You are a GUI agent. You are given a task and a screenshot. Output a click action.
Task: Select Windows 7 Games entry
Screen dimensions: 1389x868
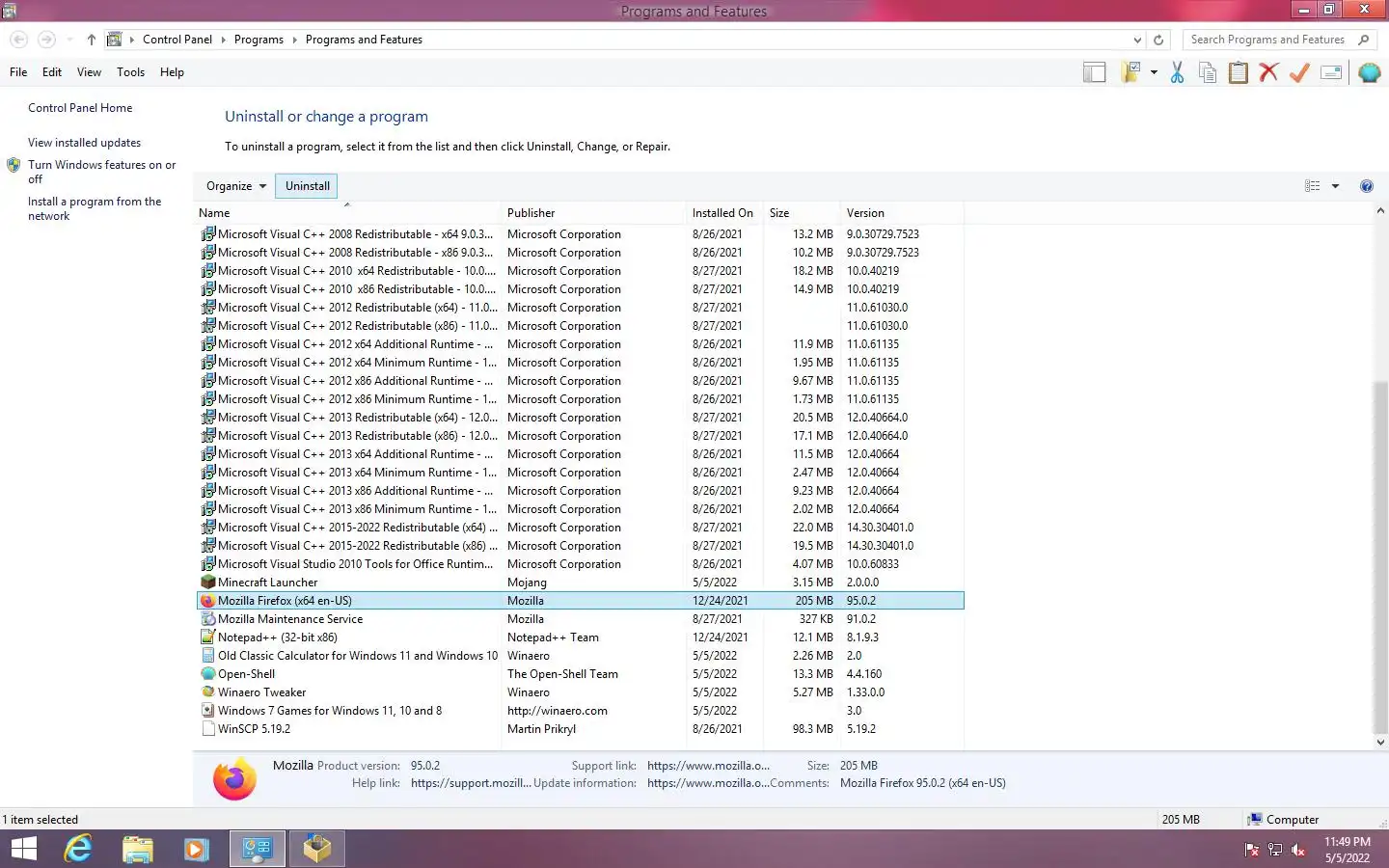pos(581,711)
